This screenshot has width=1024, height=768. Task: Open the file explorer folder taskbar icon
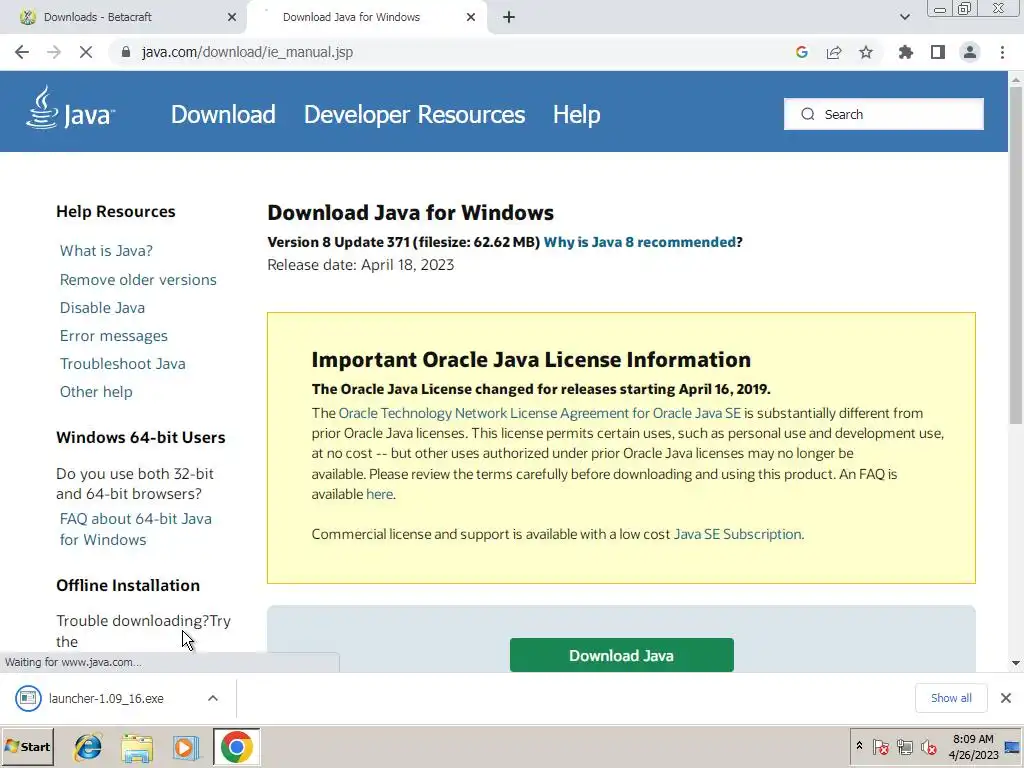[136, 746]
